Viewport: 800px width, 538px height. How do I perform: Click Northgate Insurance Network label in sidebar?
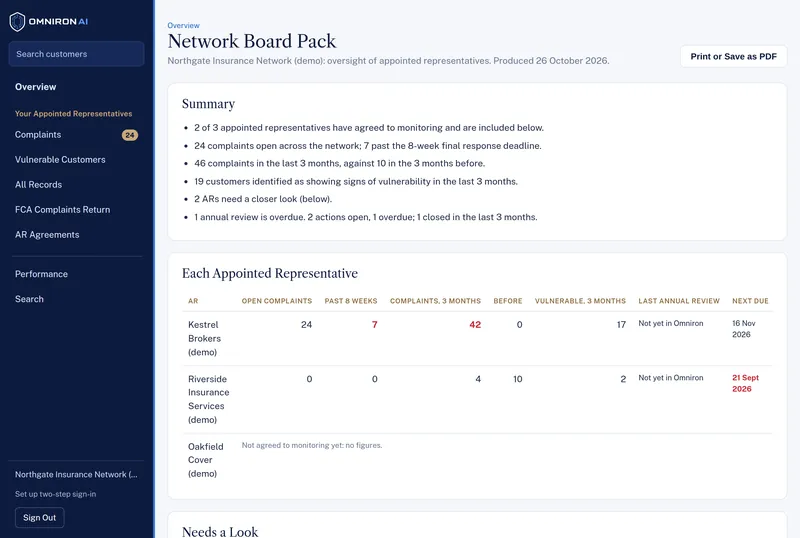coord(76,475)
